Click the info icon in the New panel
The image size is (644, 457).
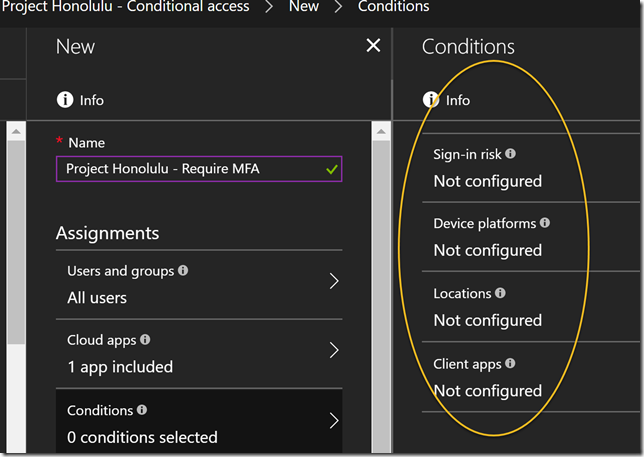[x=65, y=100]
